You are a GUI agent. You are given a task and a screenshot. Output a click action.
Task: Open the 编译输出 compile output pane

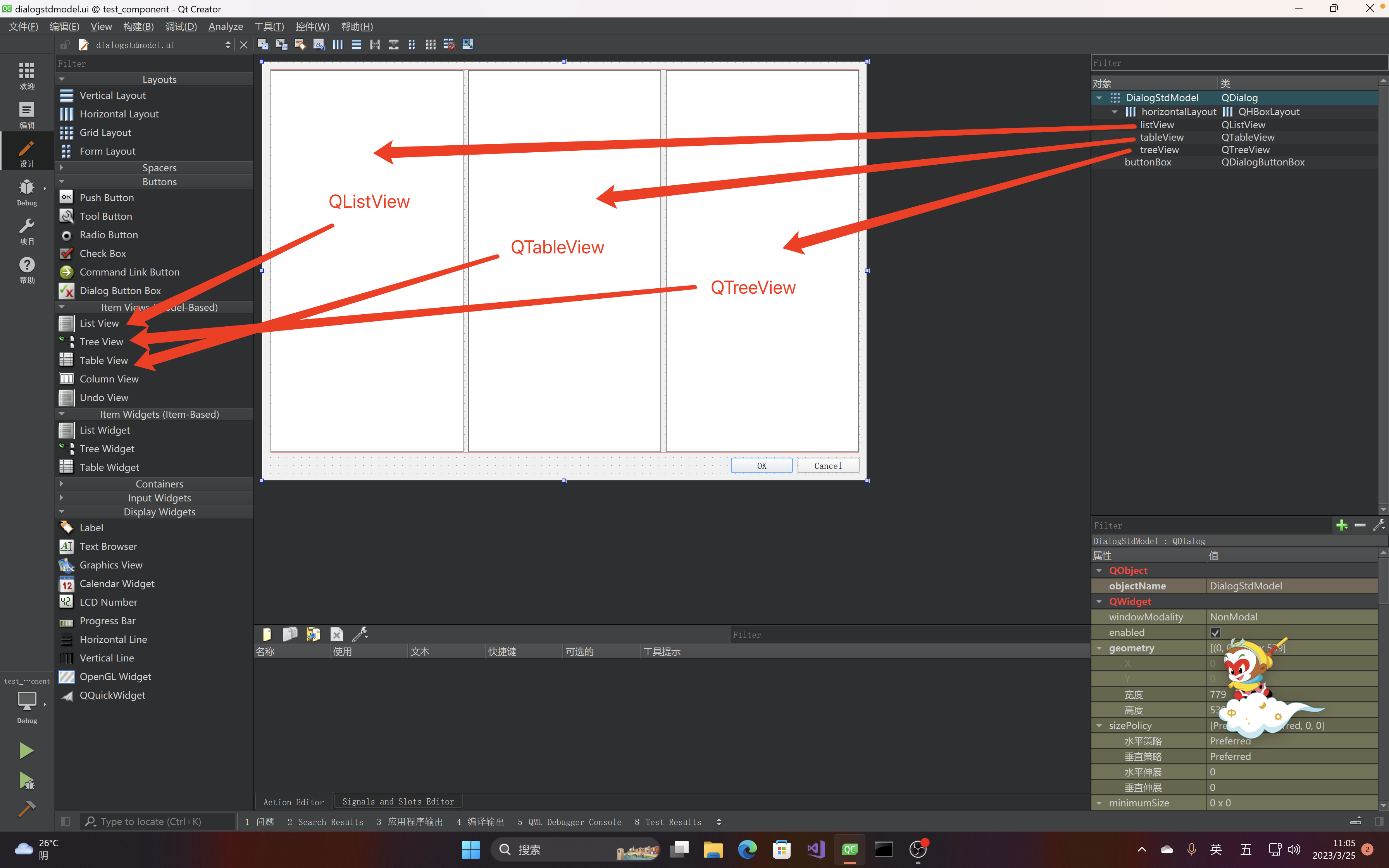480,821
